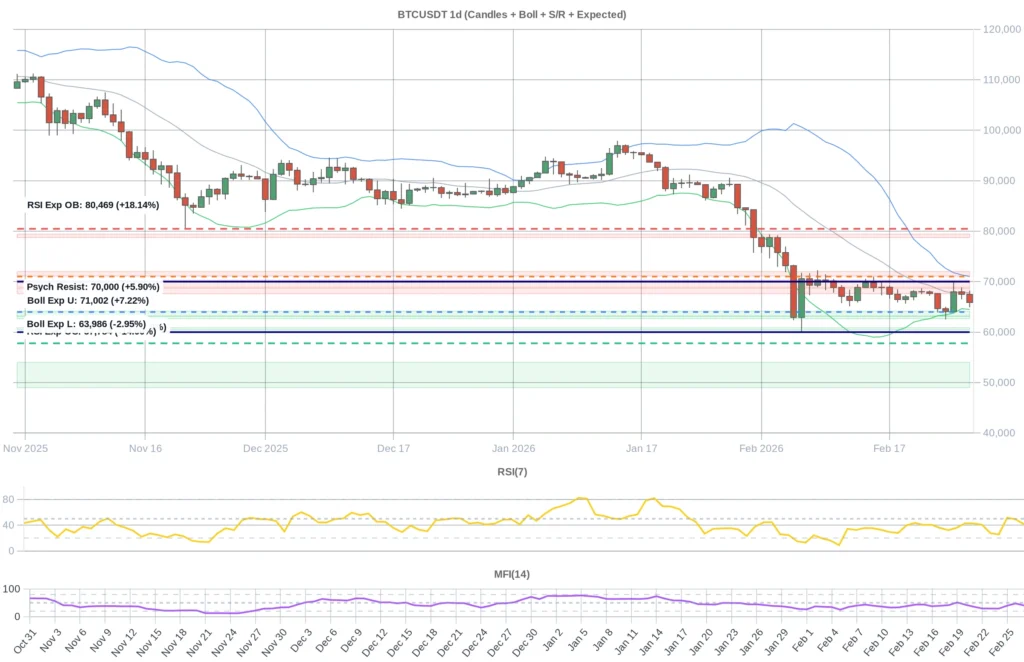Viewport: 1024px width, 662px height.
Task: Click the 70,000 price axis value
Action: 1000,280
